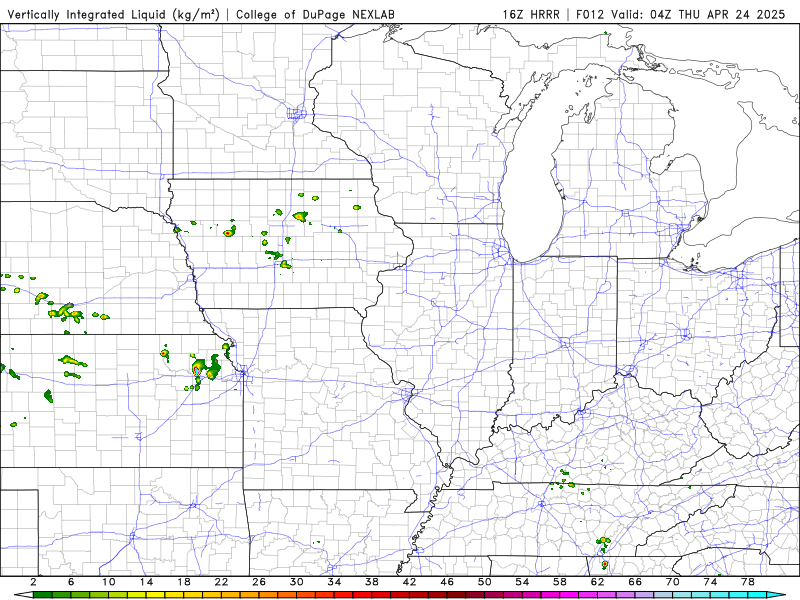
Task: Click the scale label "18" on the color bar
Action: pos(184,582)
